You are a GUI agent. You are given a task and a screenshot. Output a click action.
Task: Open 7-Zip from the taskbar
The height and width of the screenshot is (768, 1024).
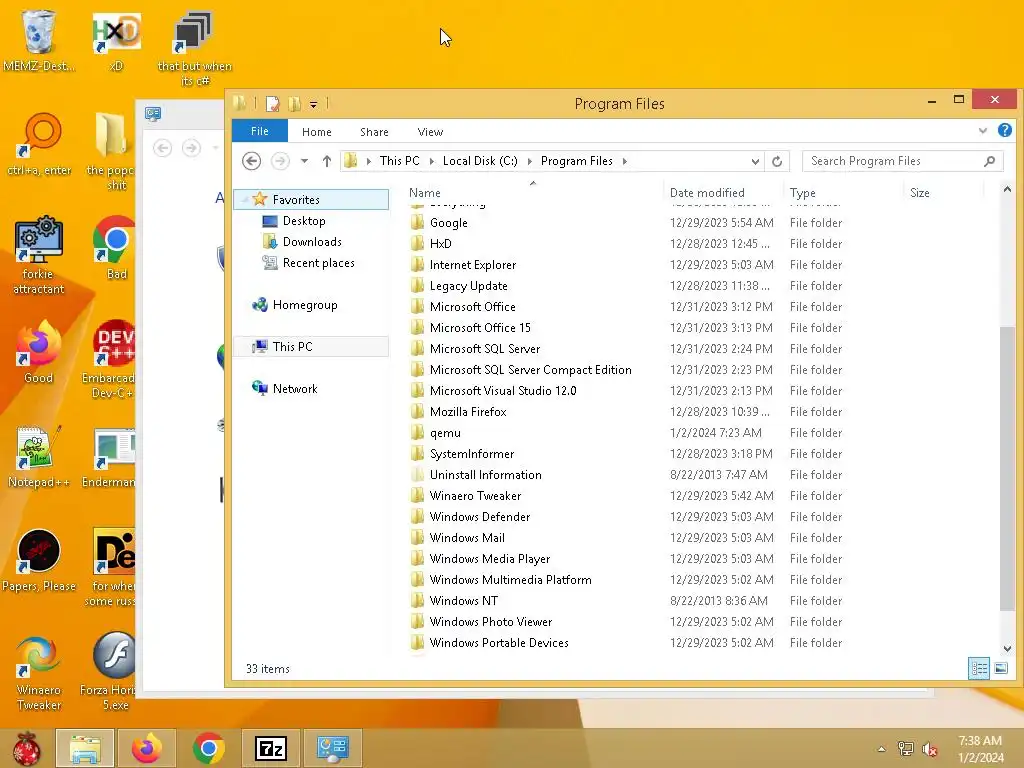point(270,748)
